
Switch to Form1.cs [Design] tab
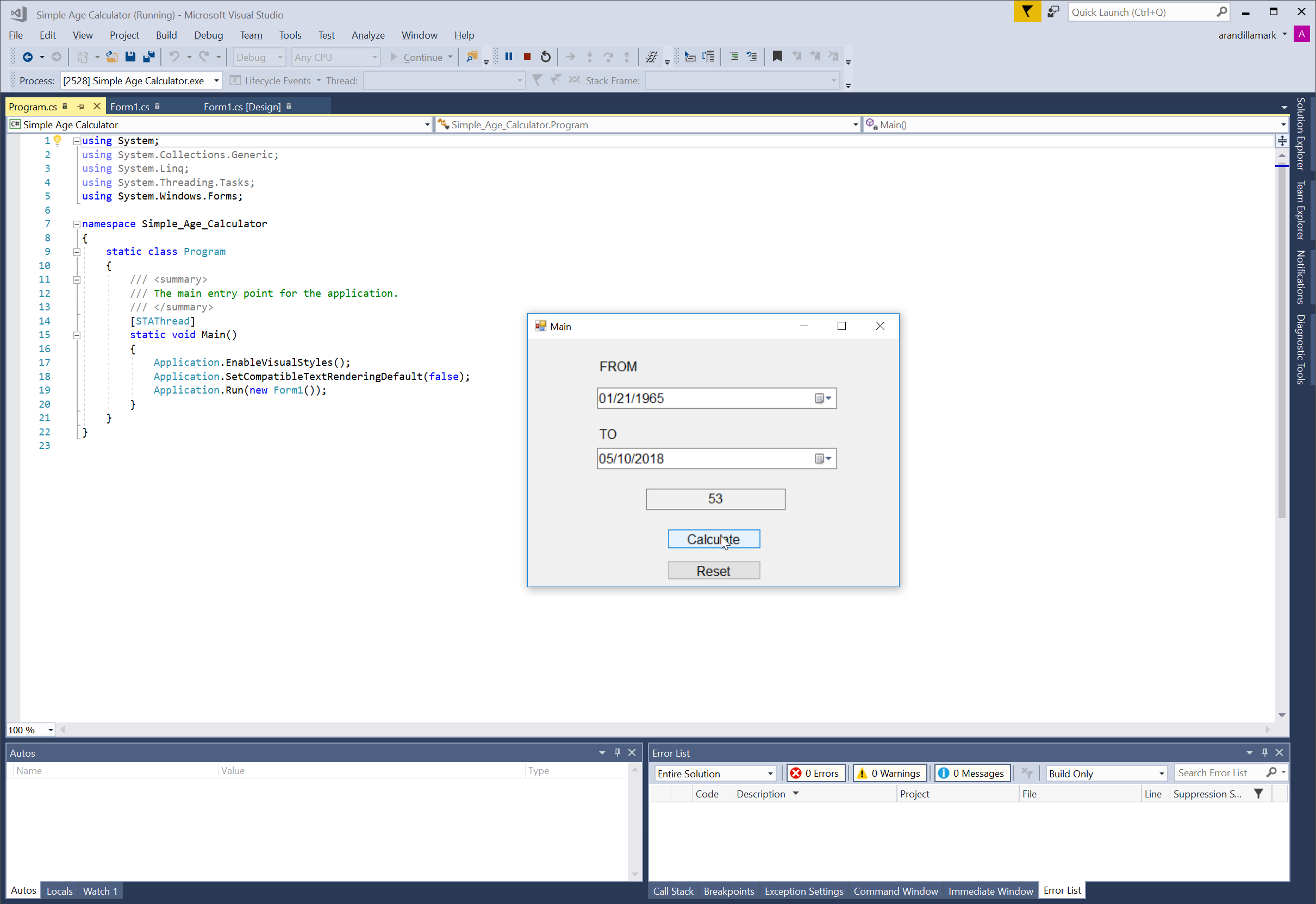[242, 107]
